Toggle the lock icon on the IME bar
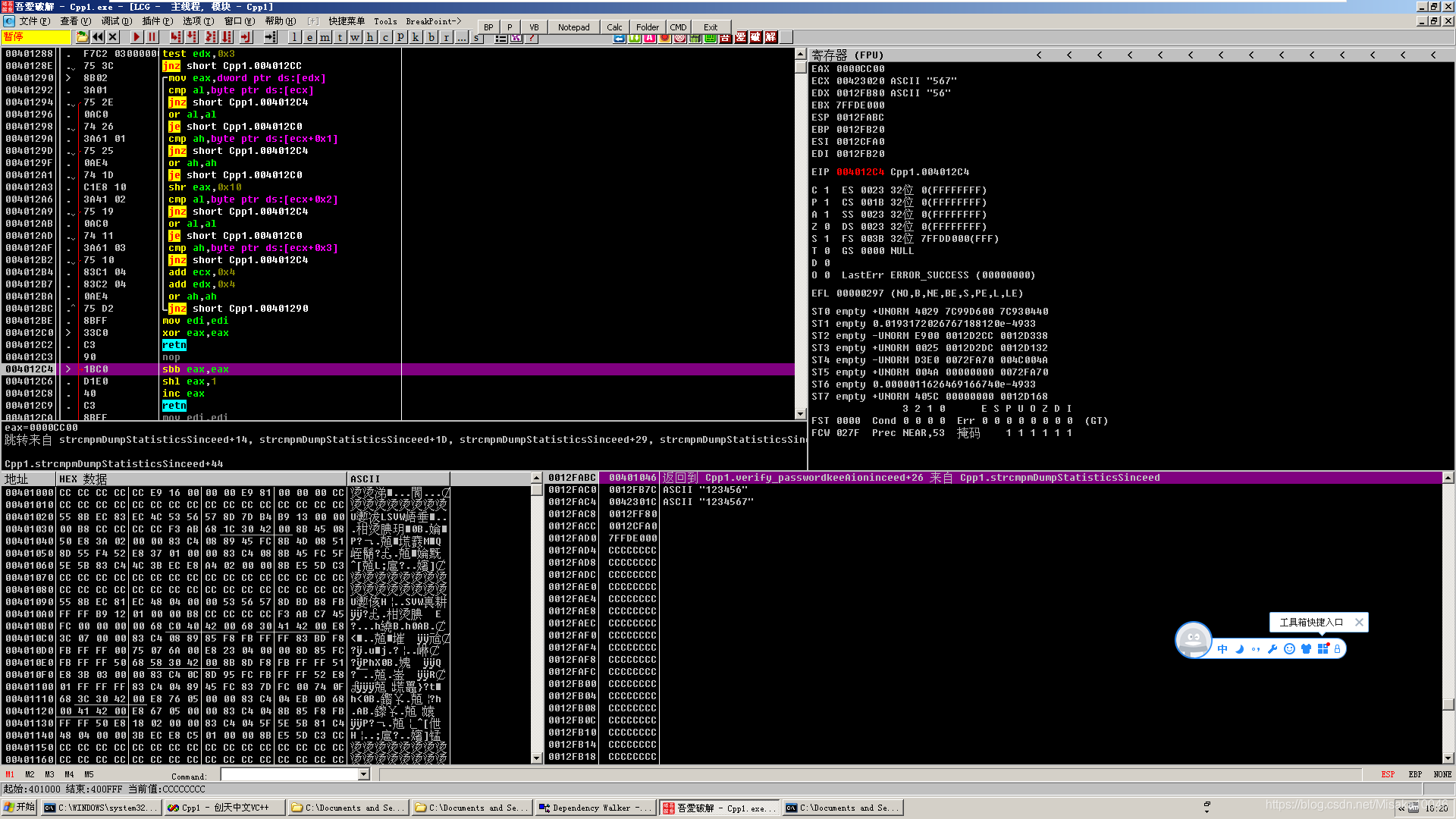 1337,648
